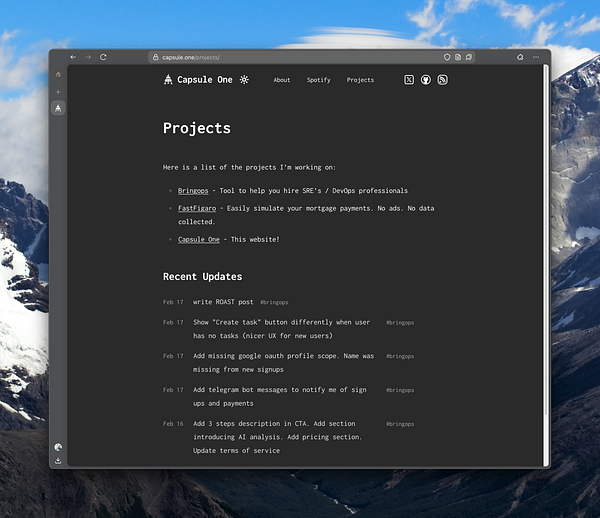Click the bookmark icon in the address bar
This screenshot has height=518, width=600.
click(x=469, y=57)
